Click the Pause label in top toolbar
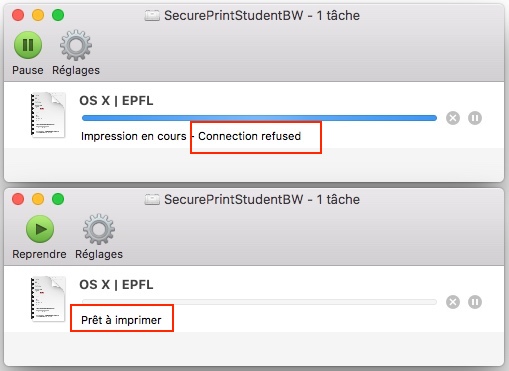The width and height of the screenshot is (509, 371). coord(28,70)
